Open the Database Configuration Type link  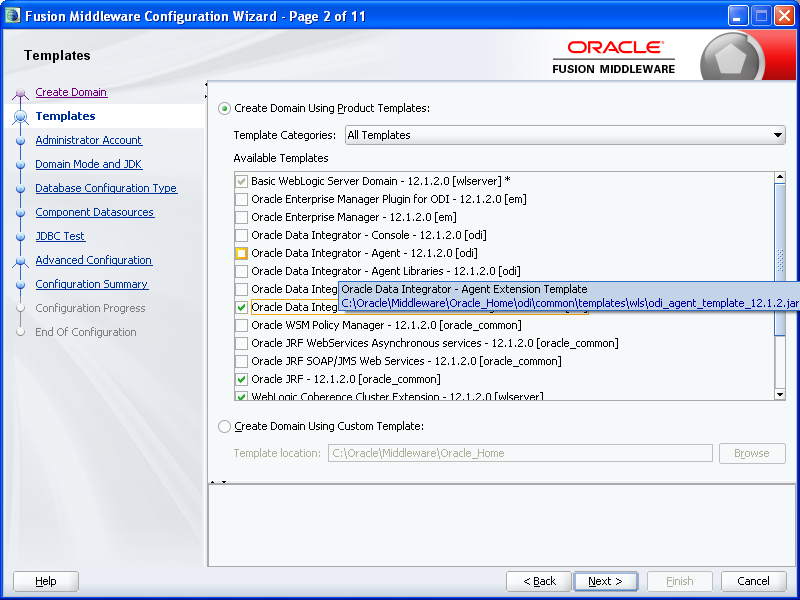106,188
